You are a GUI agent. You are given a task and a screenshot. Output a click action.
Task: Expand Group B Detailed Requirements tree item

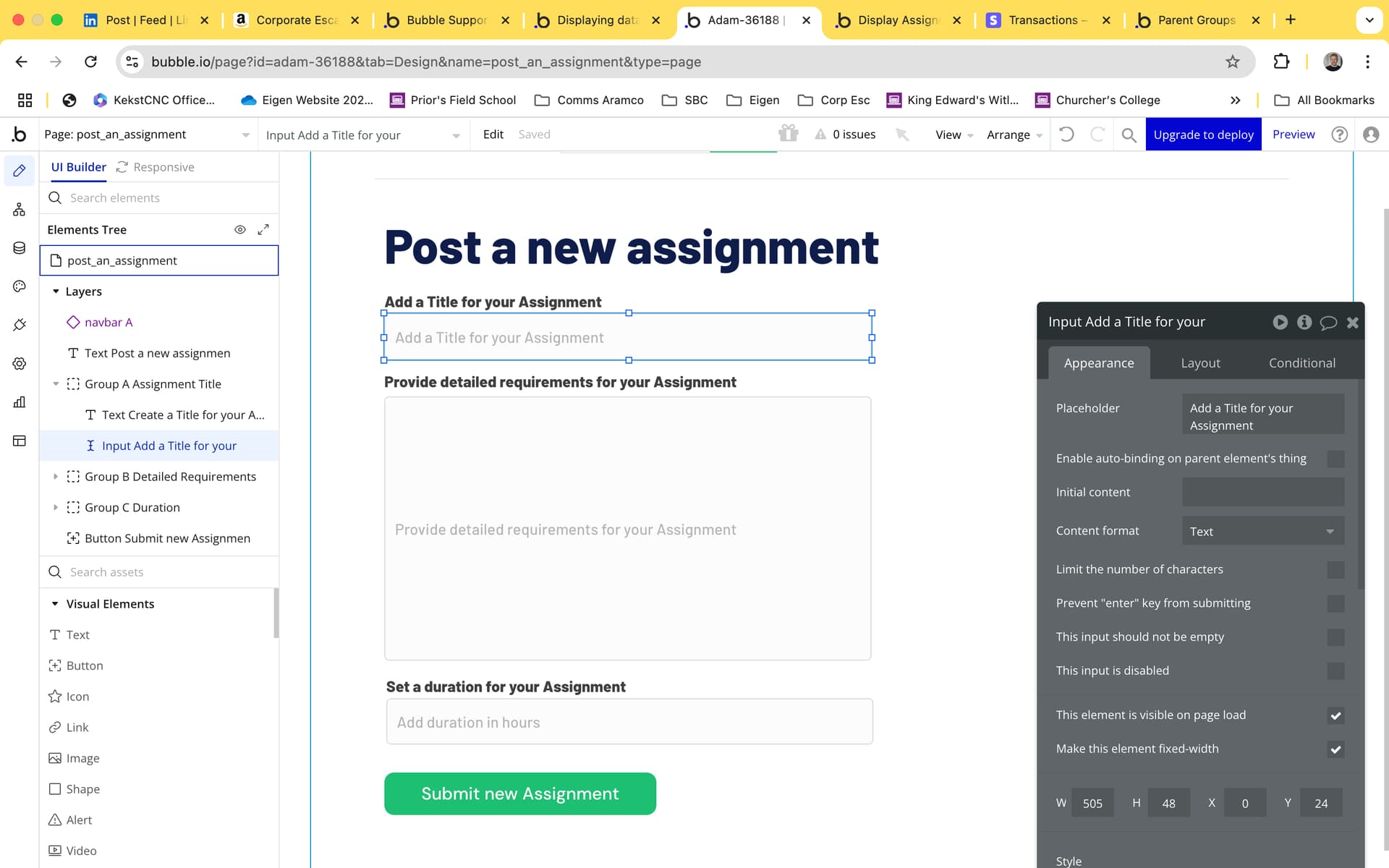coord(56,477)
